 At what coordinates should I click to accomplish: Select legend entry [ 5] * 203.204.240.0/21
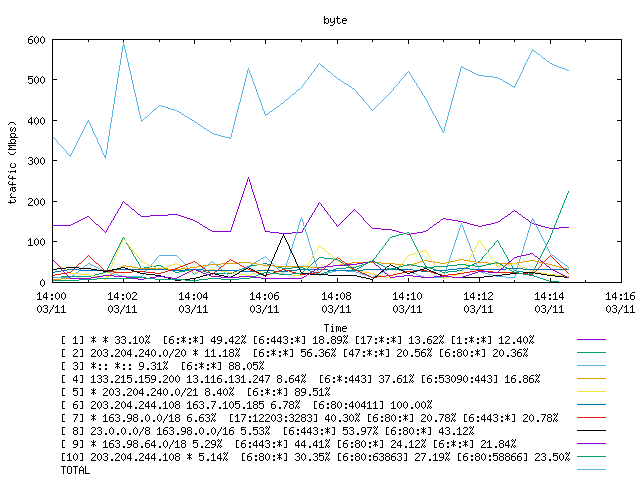pyautogui.click(x=196, y=392)
